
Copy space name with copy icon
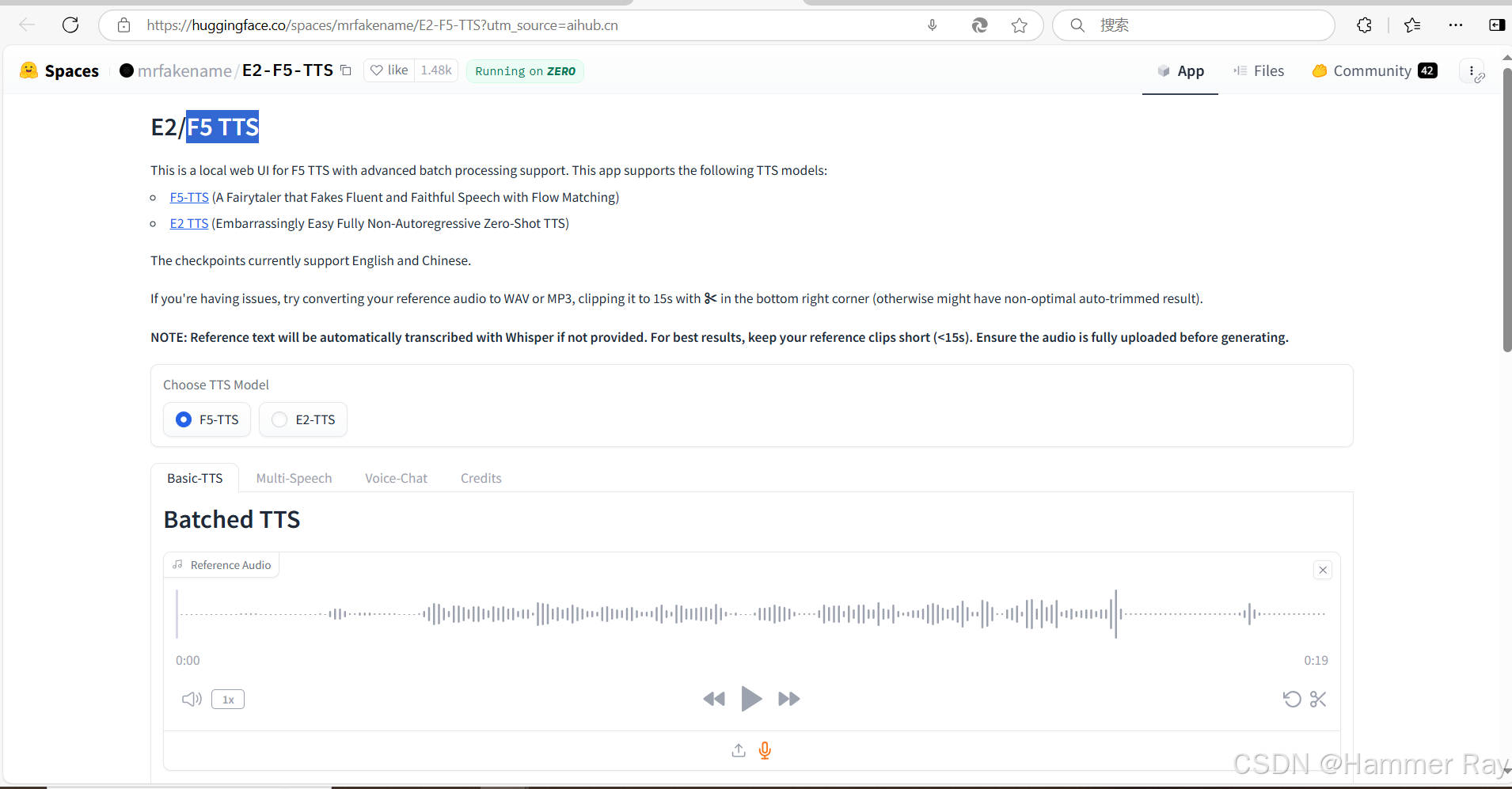(346, 70)
